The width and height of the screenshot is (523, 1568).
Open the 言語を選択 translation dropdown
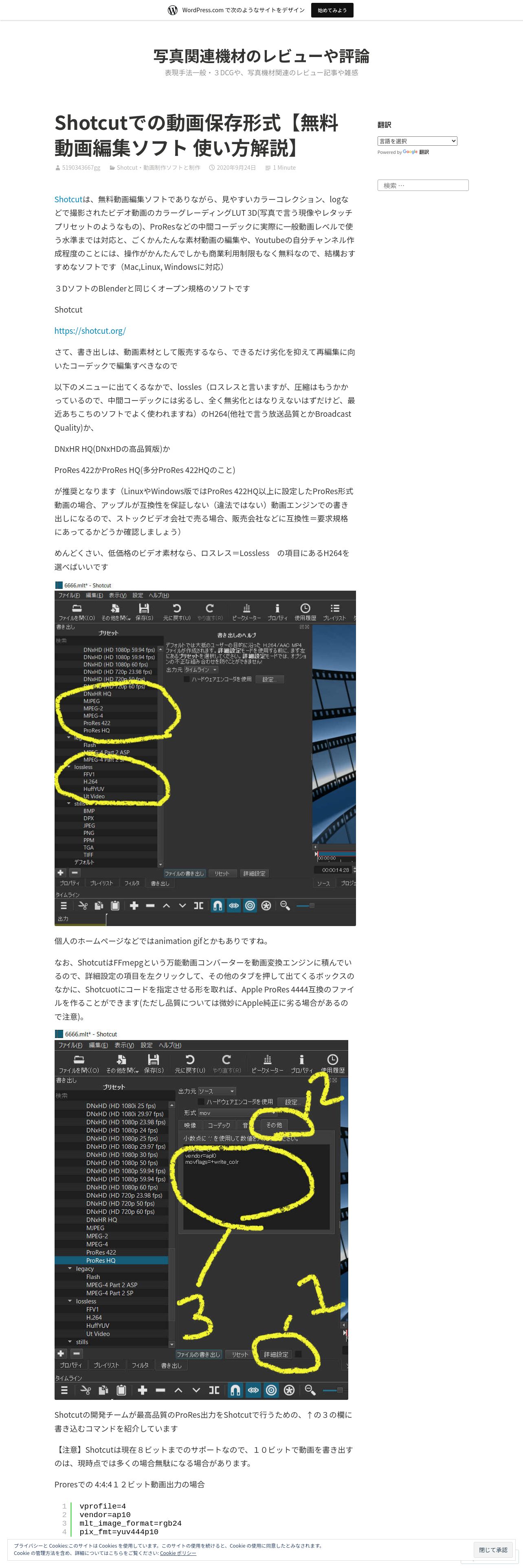[417, 141]
